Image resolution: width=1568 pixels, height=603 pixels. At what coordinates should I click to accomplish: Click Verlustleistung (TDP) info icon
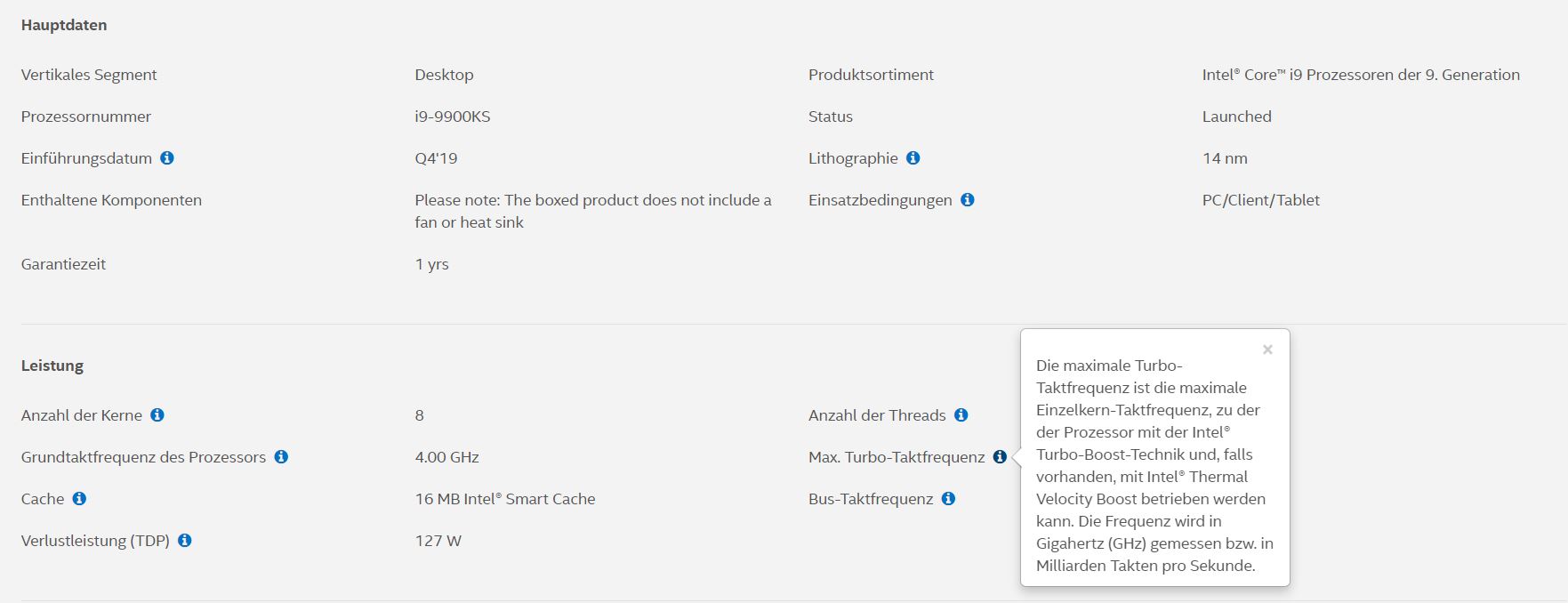point(185,541)
